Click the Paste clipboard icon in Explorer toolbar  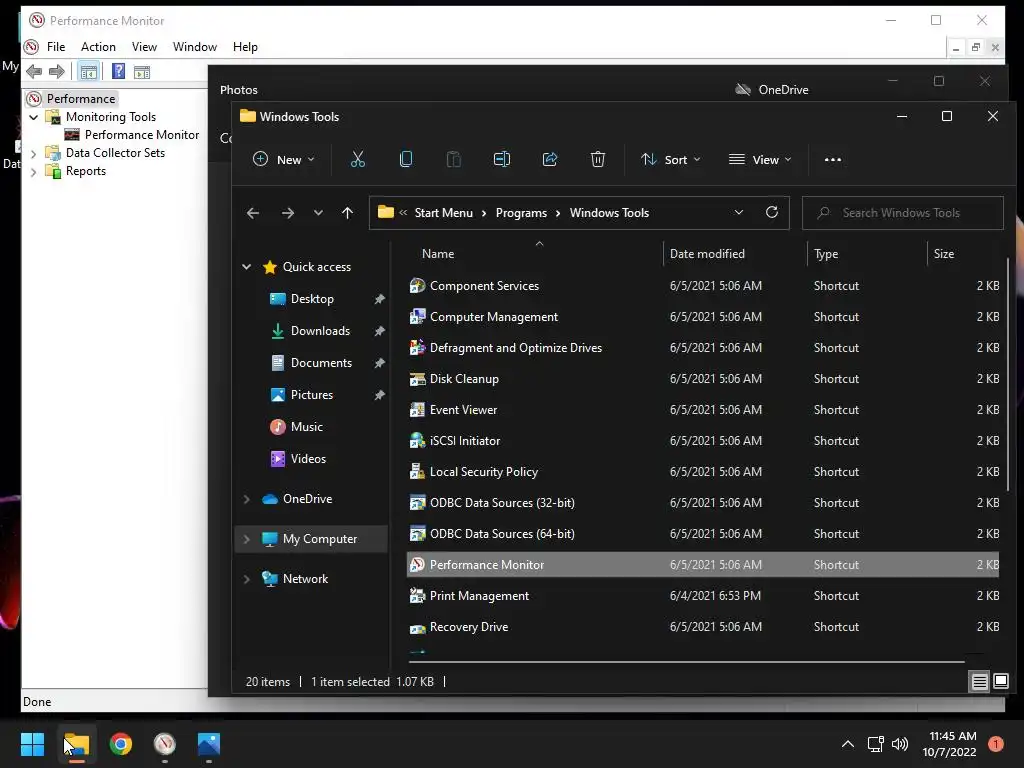pyautogui.click(x=453, y=159)
